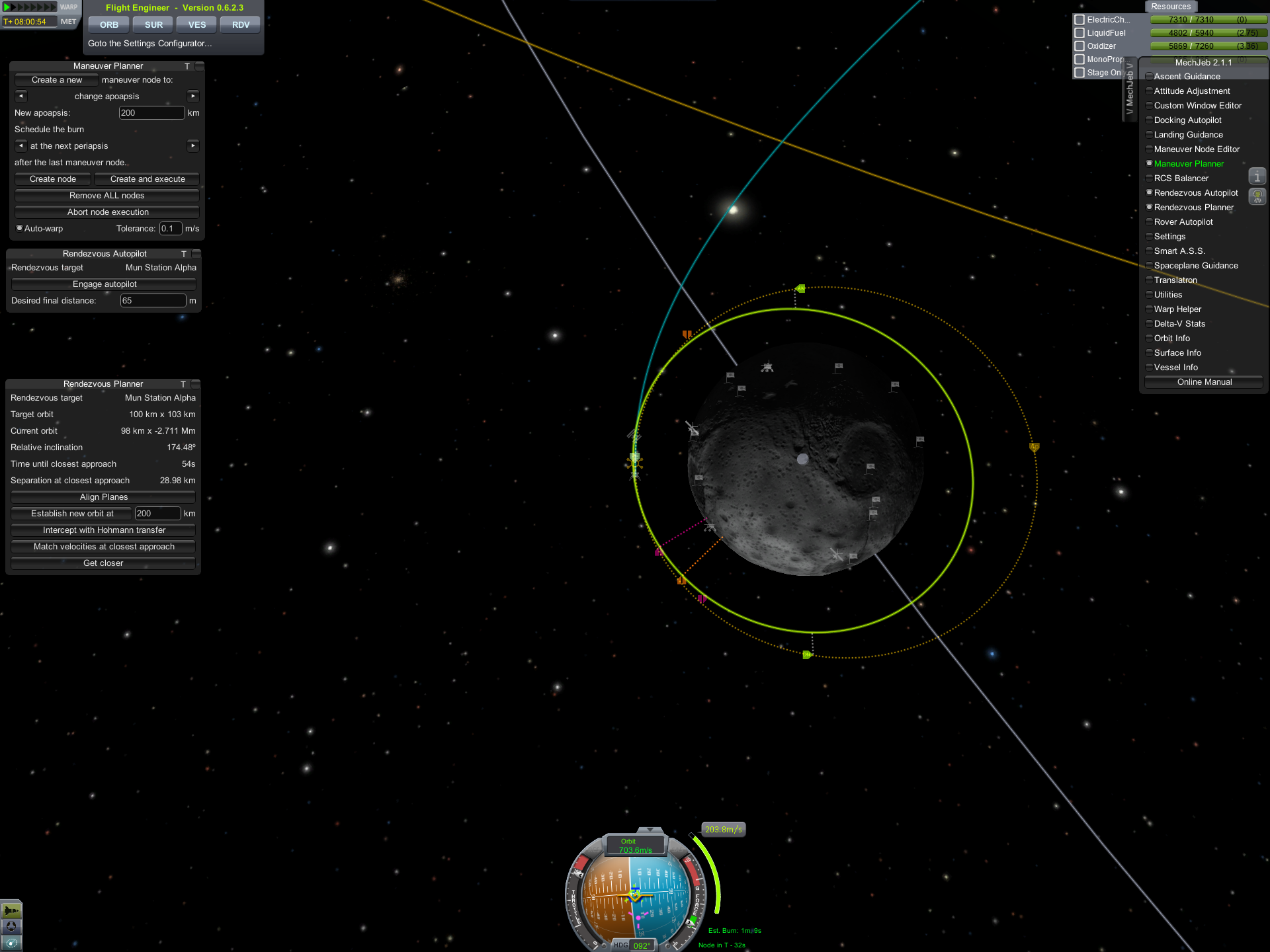Image resolution: width=1270 pixels, height=952 pixels.
Task: Click Remove ALL nodes
Action: coord(106,196)
